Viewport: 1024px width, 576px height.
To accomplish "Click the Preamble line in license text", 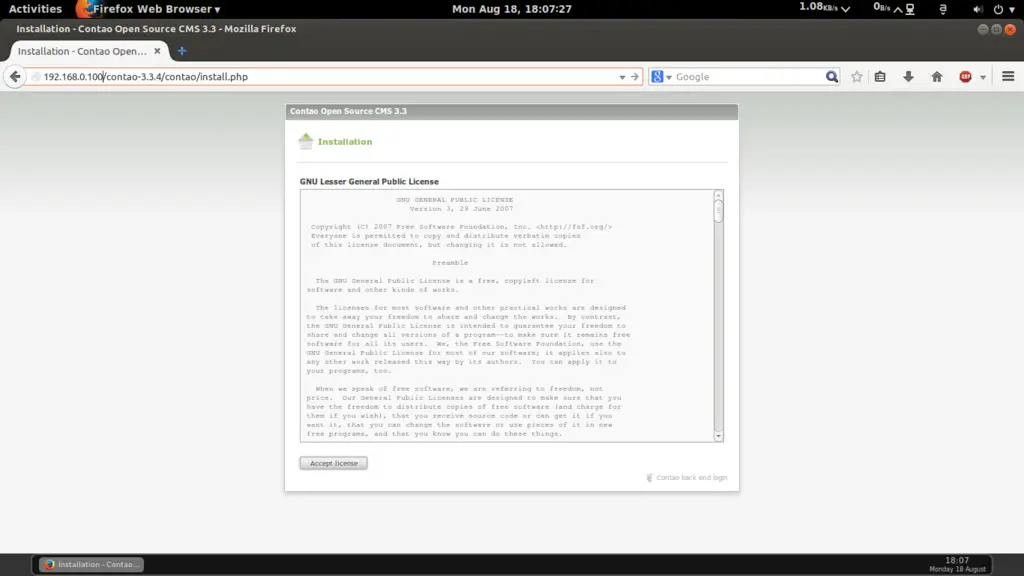I will pyautogui.click(x=450, y=263).
